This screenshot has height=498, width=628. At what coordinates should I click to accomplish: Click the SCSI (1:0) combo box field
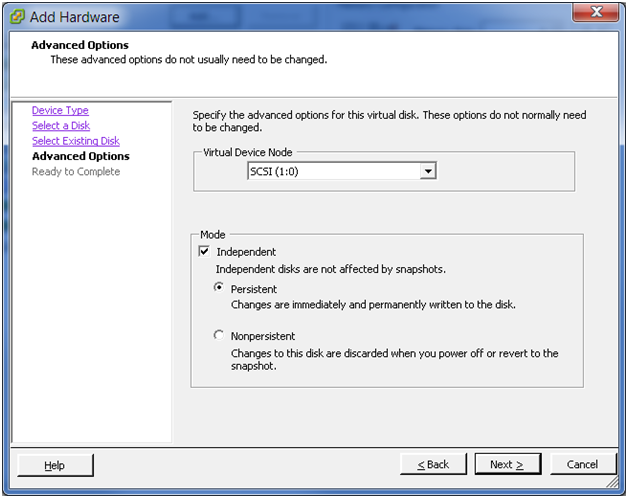pyautogui.click(x=342, y=171)
